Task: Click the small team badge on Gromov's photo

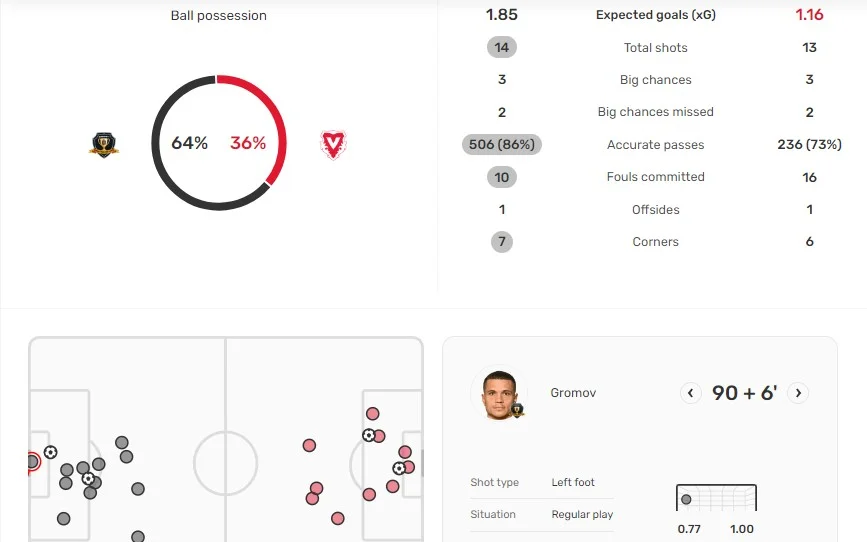Action: coord(518,411)
